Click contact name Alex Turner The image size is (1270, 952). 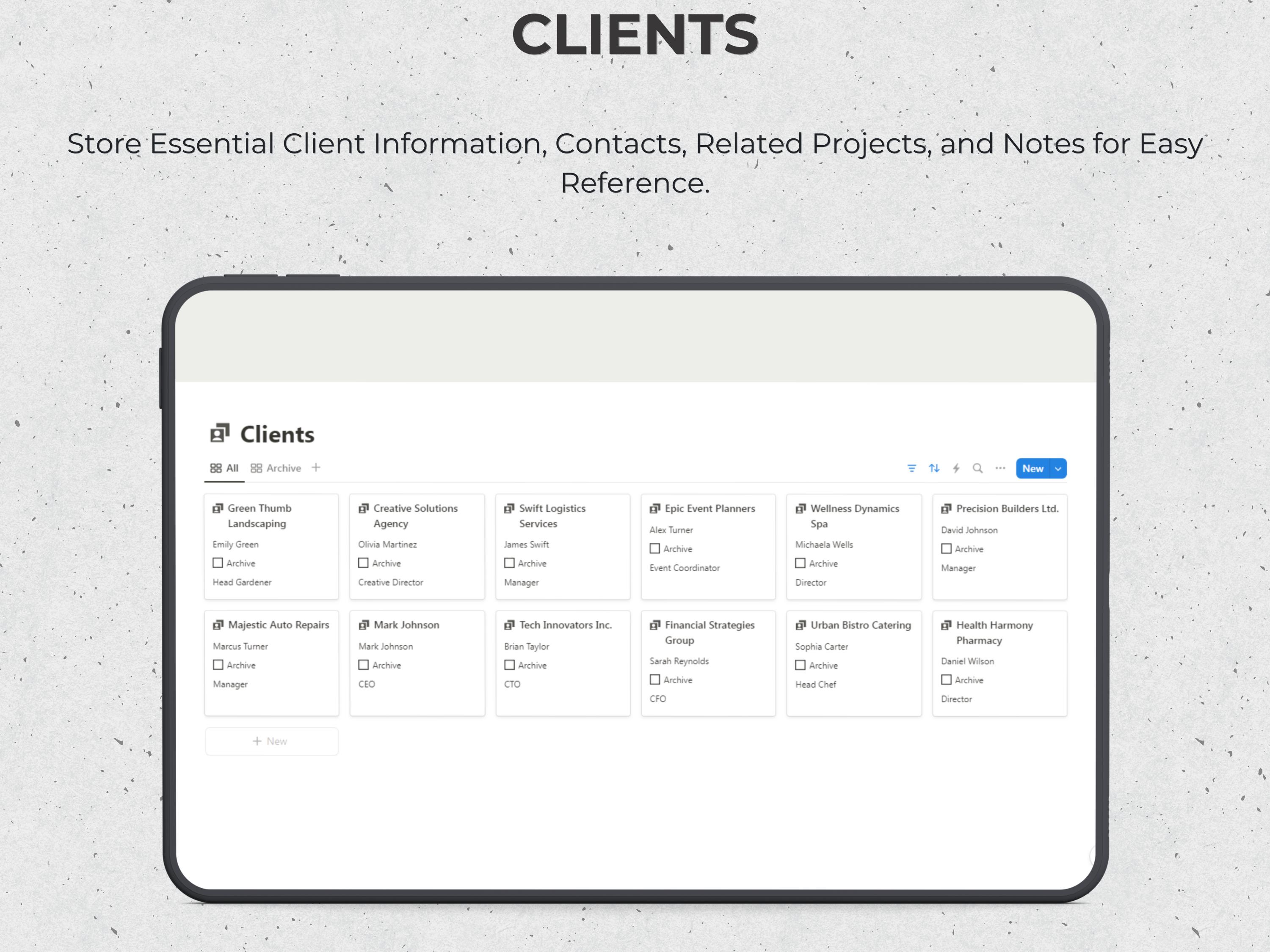pyautogui.click(x=671, y=530)
